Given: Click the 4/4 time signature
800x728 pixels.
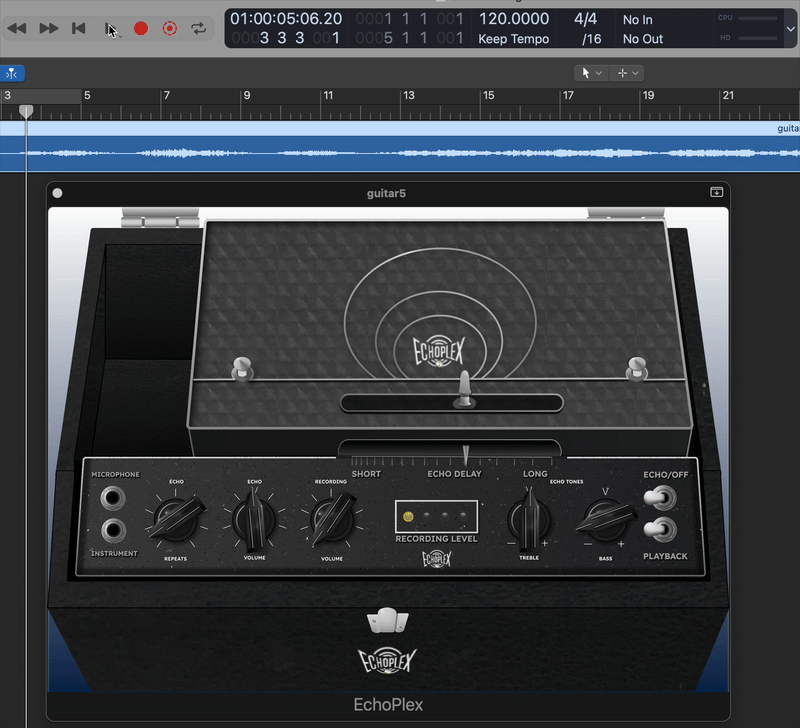Looking at the screenshot, I should [585, 19].
